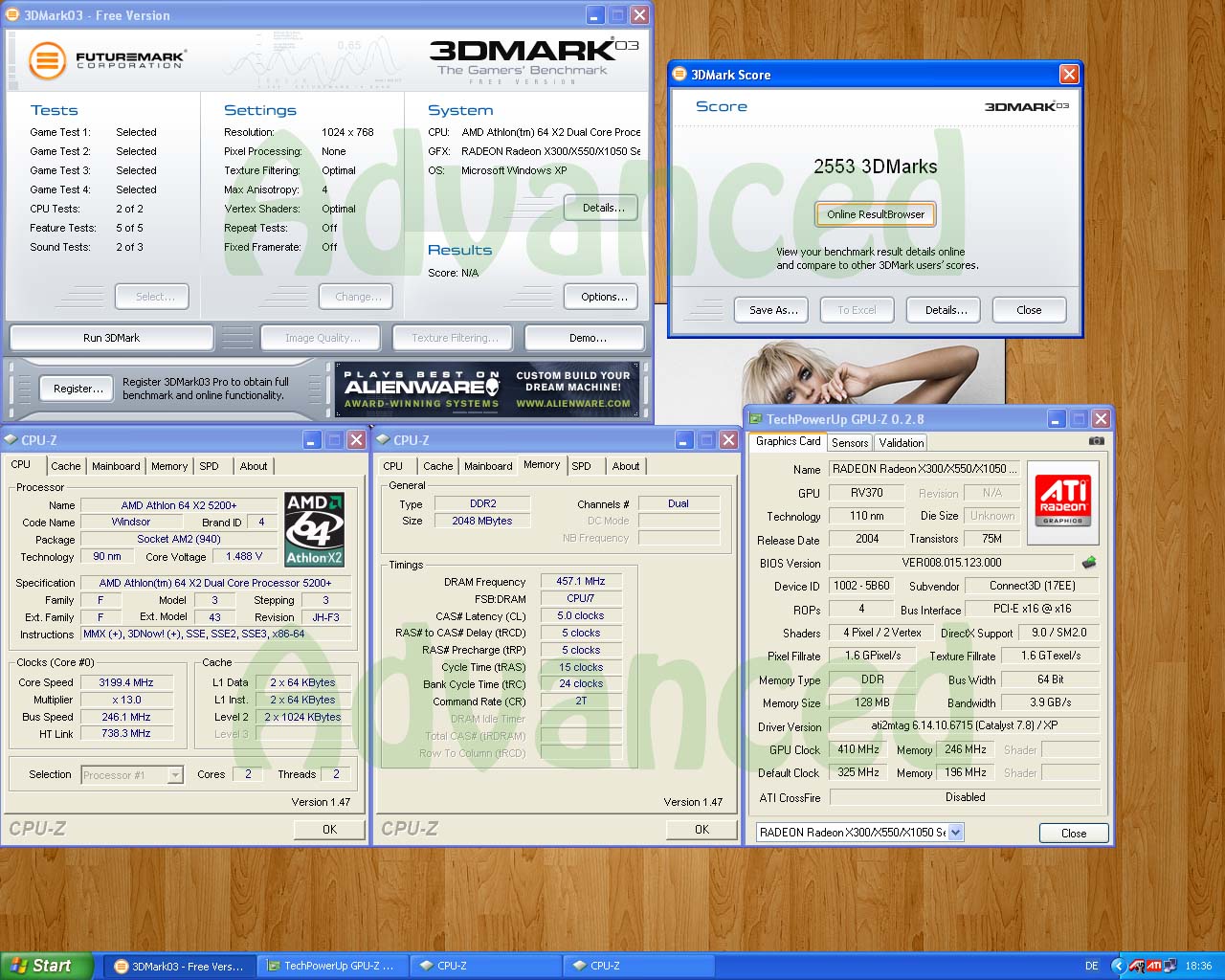Close the 3DMark Score dialog via Close button
1225x980 pixels.
coord(1029,310)
